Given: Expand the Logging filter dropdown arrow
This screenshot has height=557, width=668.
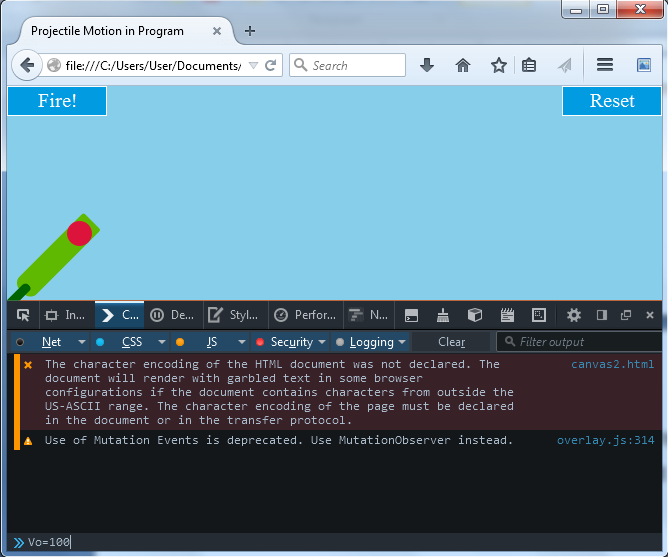Looking at the screenshot, I should point(402,342).
